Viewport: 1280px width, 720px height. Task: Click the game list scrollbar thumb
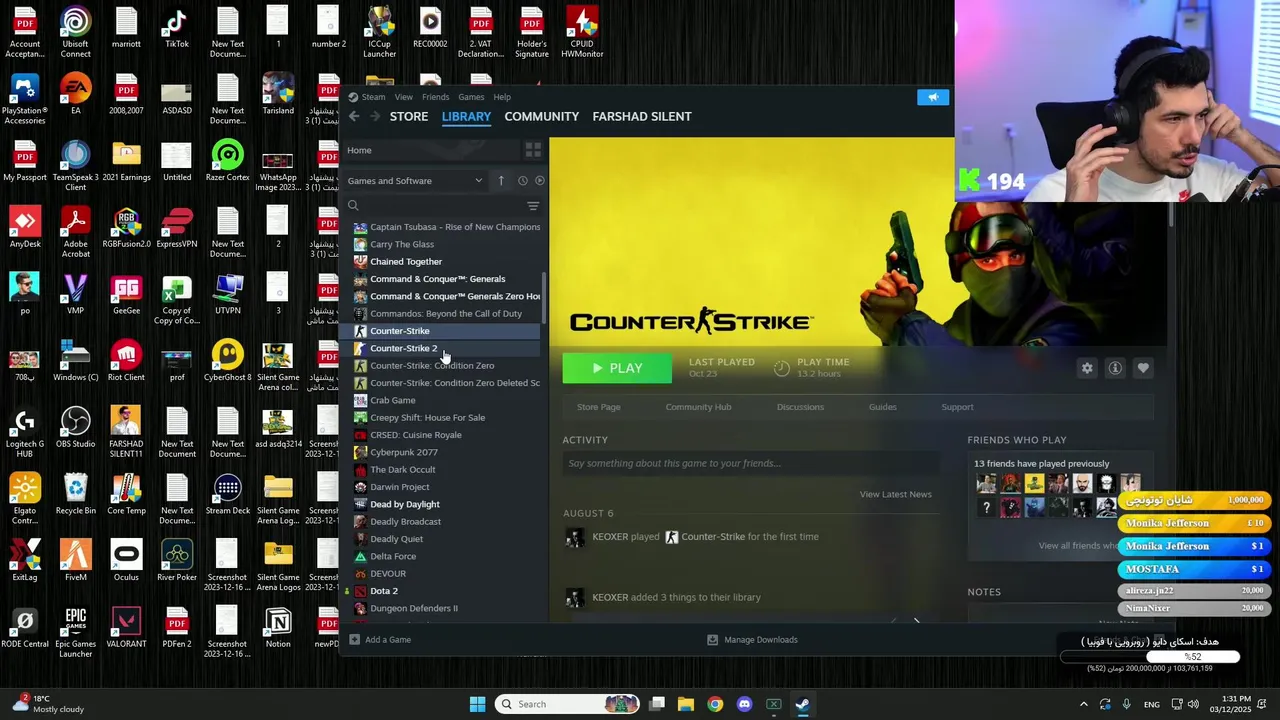point(544,297)
